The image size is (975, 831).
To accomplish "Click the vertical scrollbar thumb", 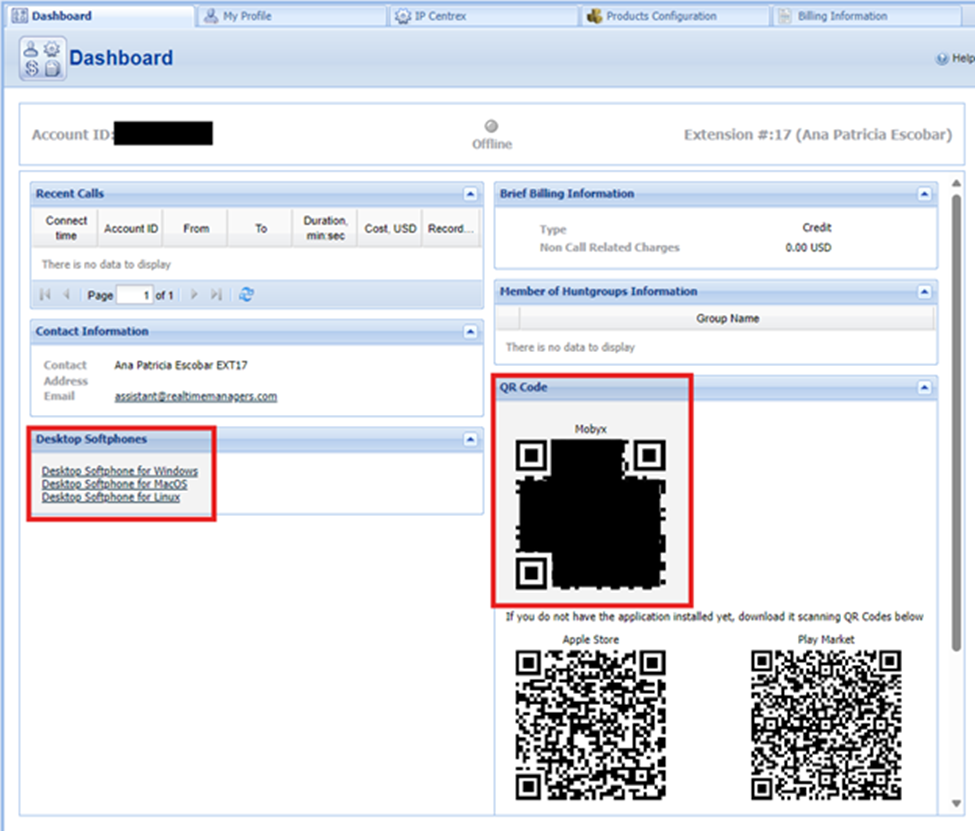I will (956, 424).
